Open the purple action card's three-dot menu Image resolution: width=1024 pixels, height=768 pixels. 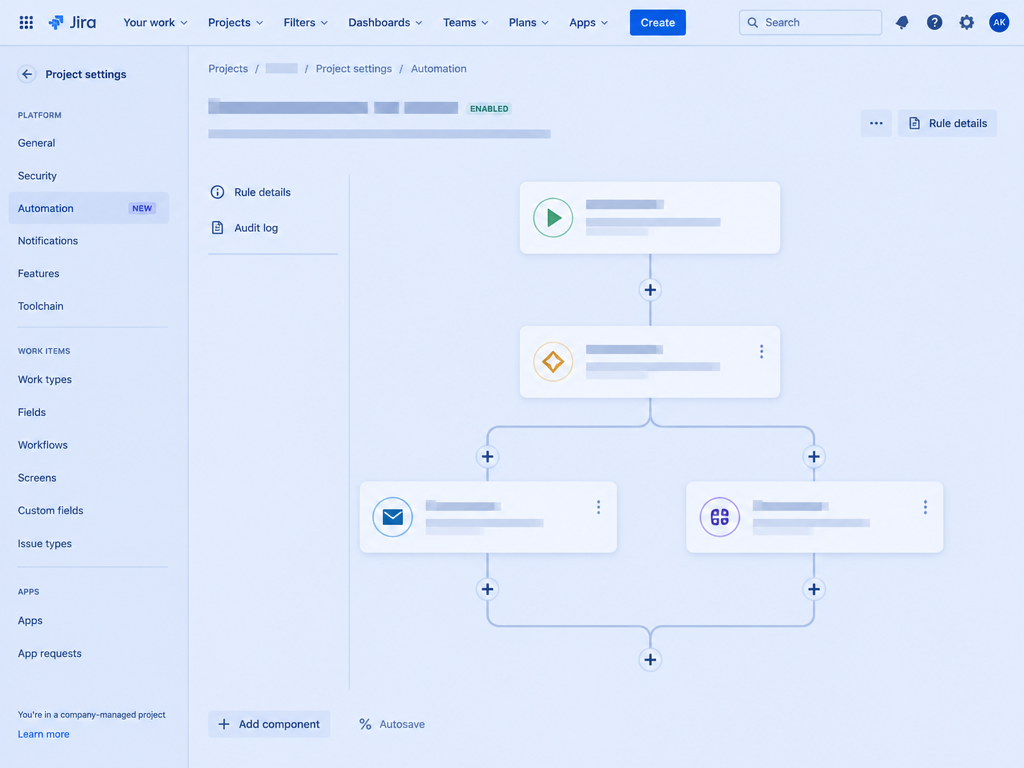pyautogui.click(x=925, y=507)
